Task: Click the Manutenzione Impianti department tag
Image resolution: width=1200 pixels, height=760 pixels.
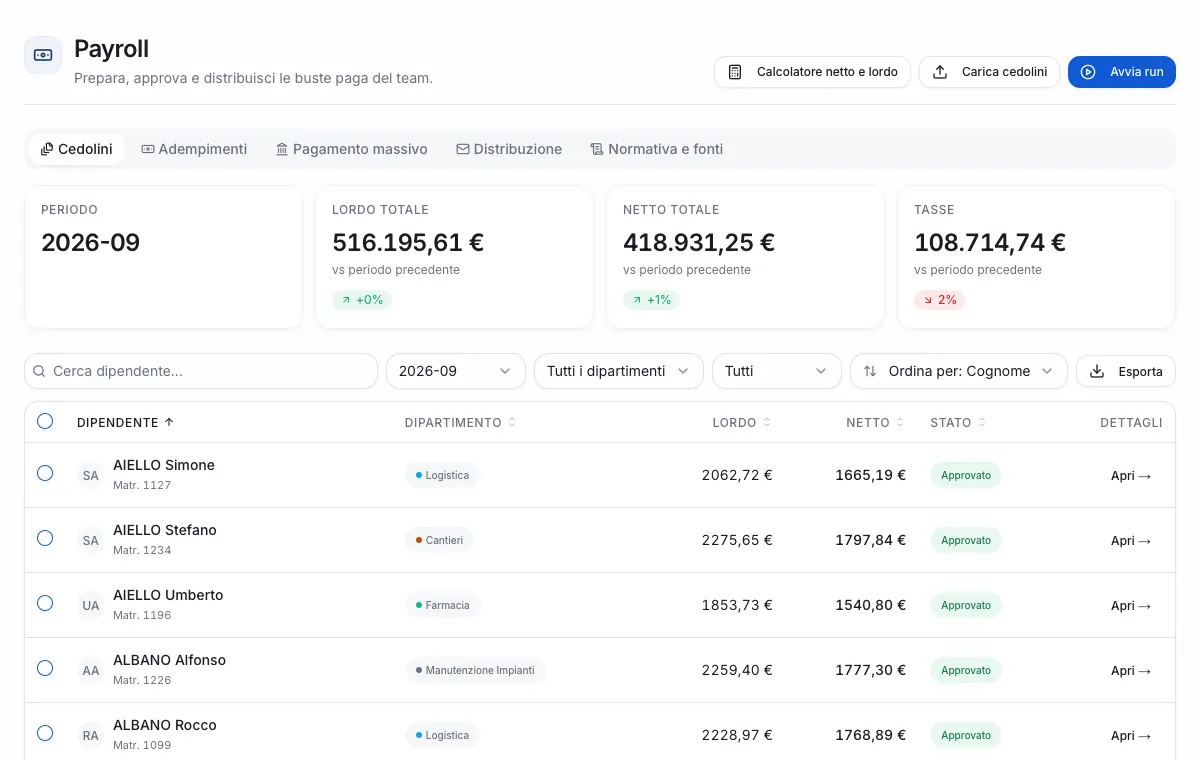Action: tap(475, 670)
